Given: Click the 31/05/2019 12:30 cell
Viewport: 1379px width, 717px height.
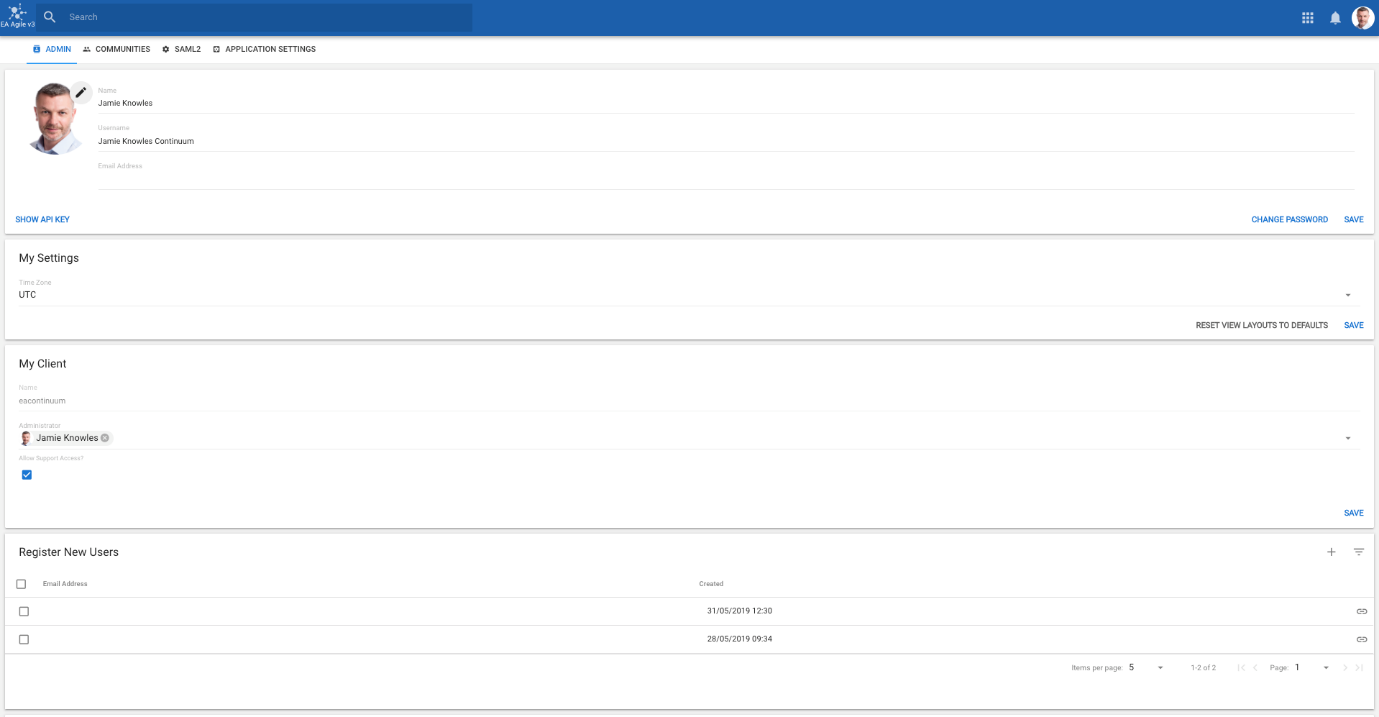Looking at the screenshot, I should (739, 611).
